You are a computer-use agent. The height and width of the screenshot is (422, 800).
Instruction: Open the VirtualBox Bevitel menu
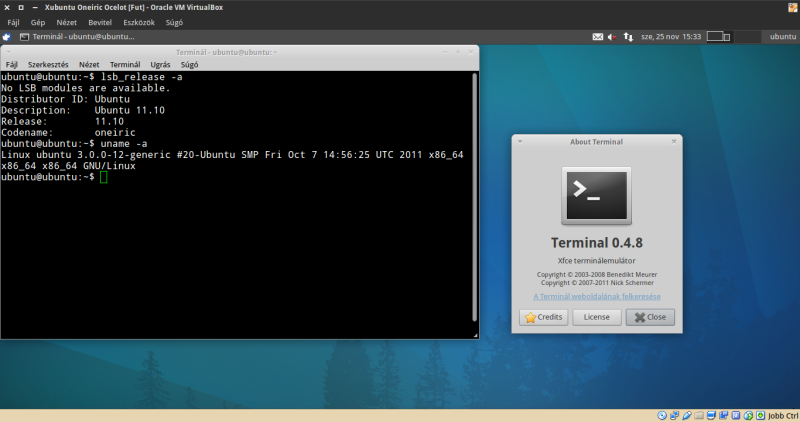click(x=100, y=22)
